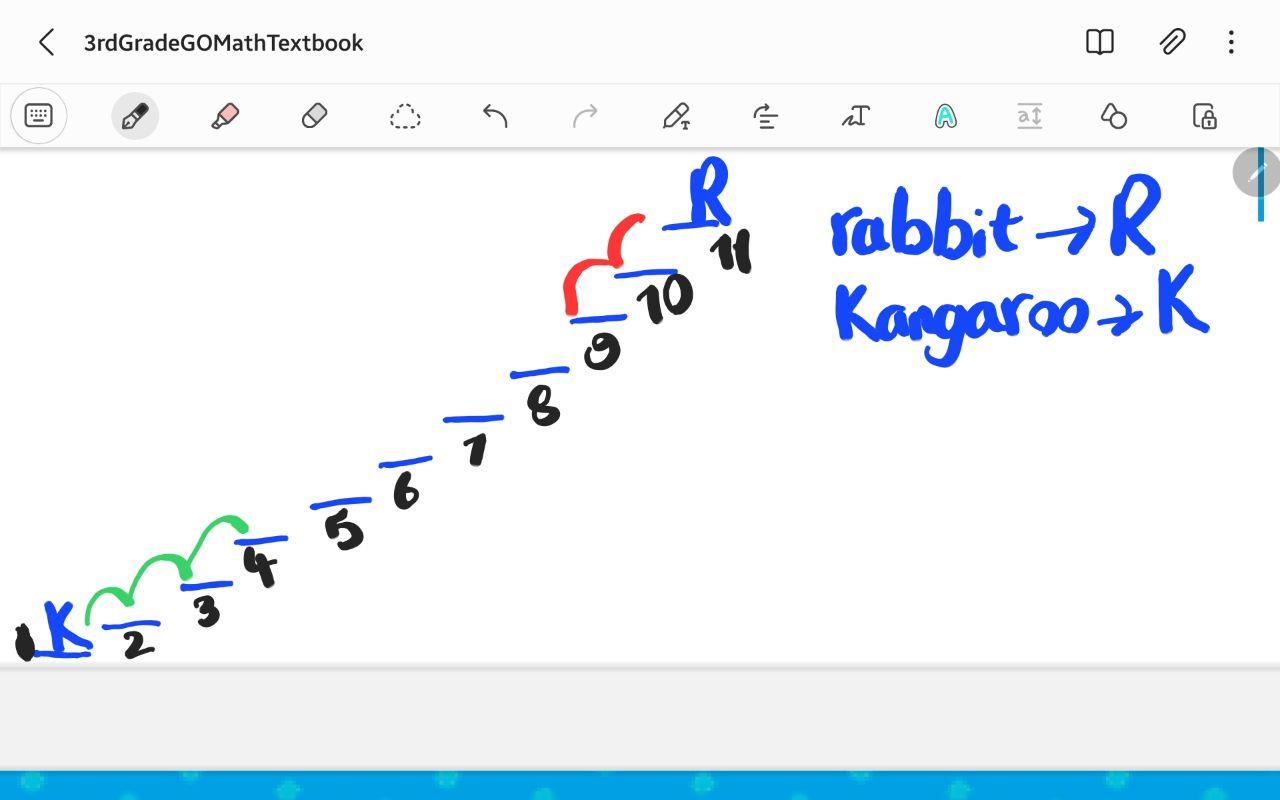This screenshot has width=1280, height=800.
Task: Convert handwriting to text
Action: point(855,116)
